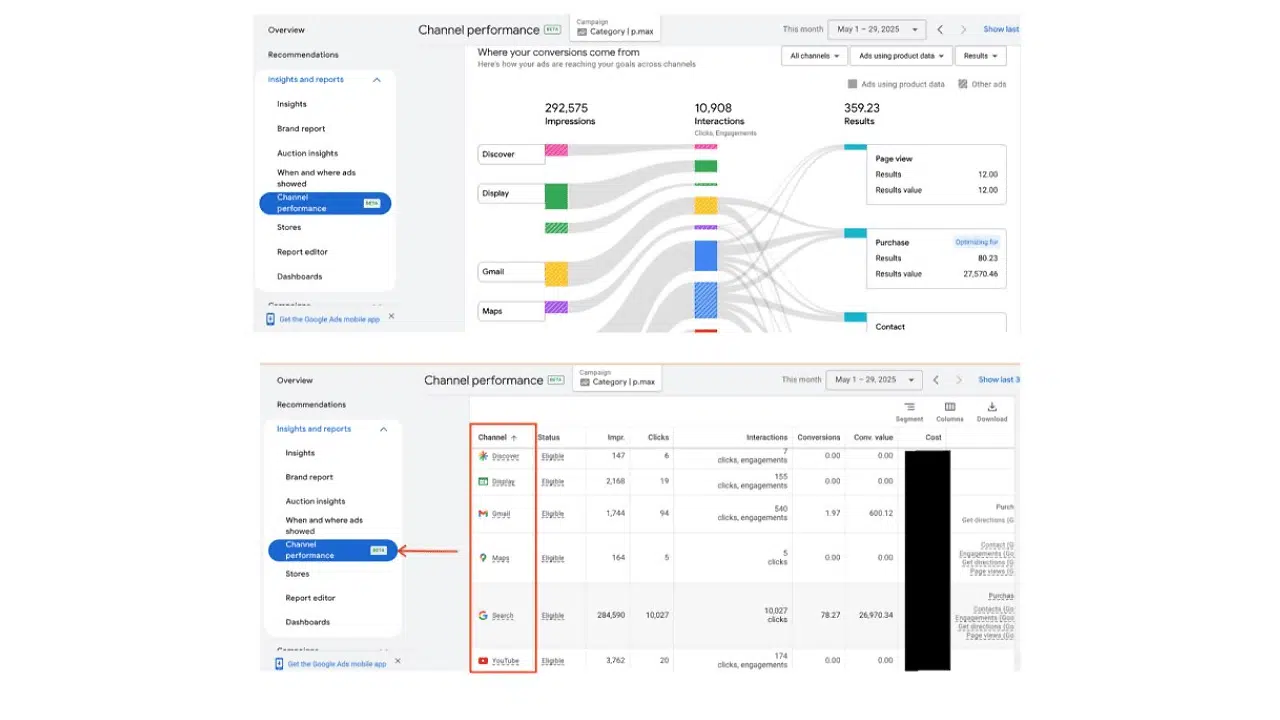The width and height of the screenshot is (1280, 720).
Task: Go to previous date range in the bottom screenshot
Action: tap(936, 380)
